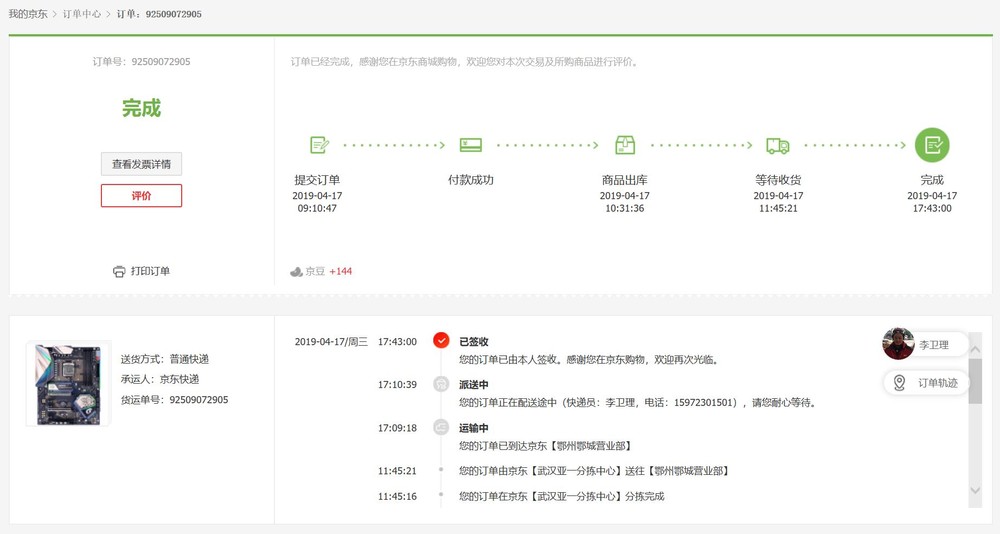The height and width of the screenshot is (534, 1000).
Task: Click the green 完成 status heading
Action: (142, 108)
